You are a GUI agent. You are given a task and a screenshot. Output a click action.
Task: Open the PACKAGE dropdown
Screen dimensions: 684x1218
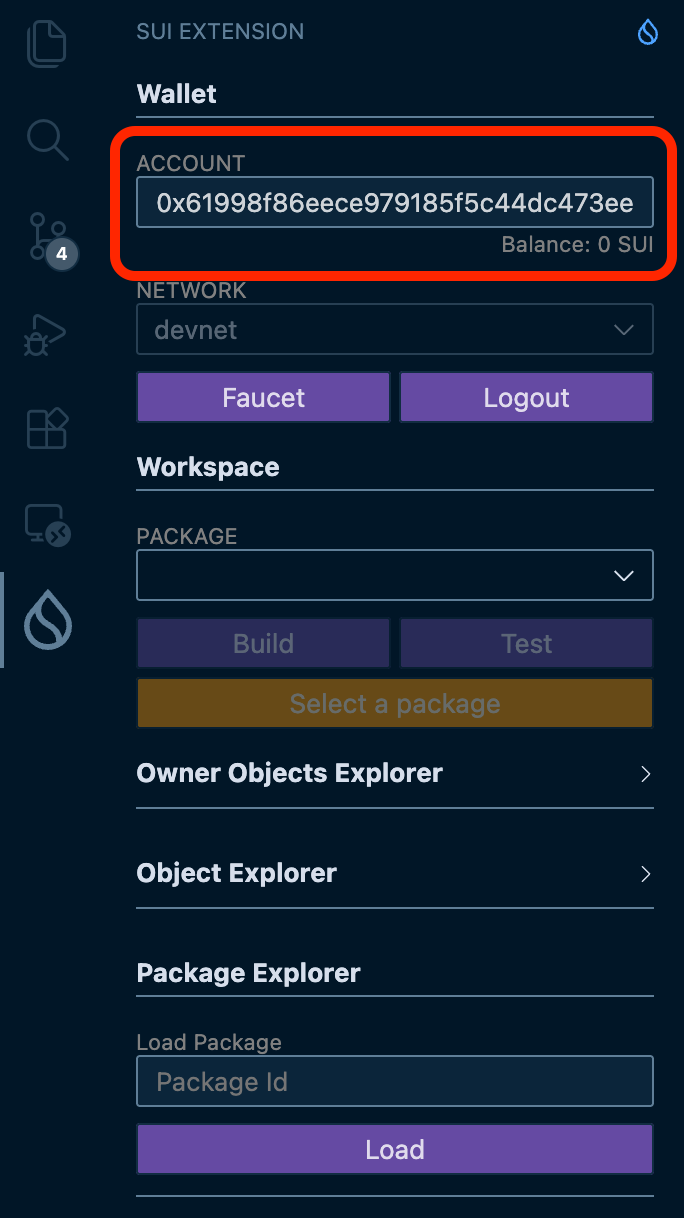click(x=394, y=575)
